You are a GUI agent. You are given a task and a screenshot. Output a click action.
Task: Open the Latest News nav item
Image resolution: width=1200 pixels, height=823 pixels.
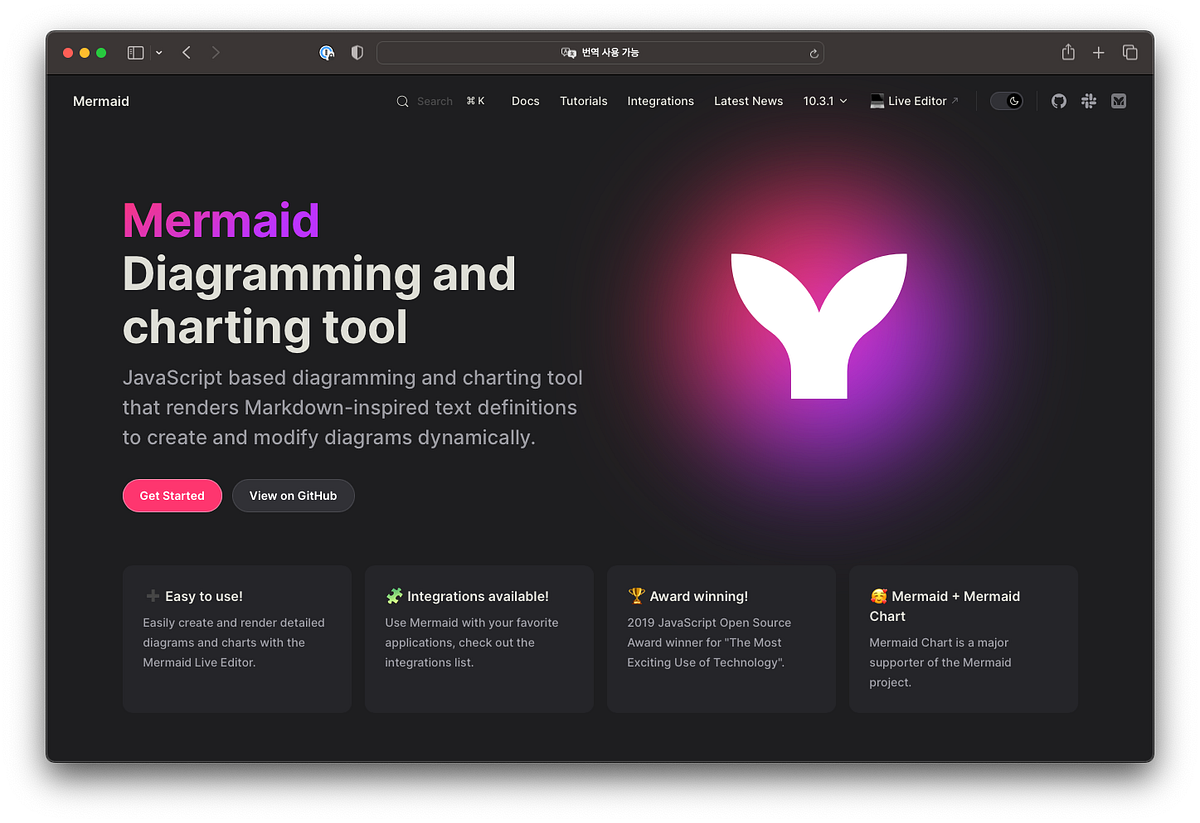pyautogui.click(x=748, y=101)
